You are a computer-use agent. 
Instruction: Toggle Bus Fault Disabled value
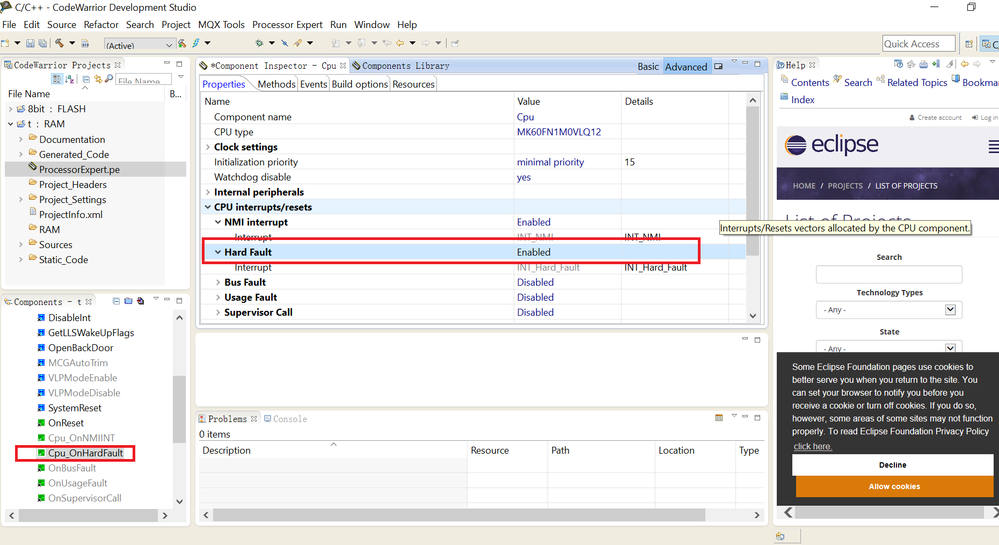tap(535, 282)
